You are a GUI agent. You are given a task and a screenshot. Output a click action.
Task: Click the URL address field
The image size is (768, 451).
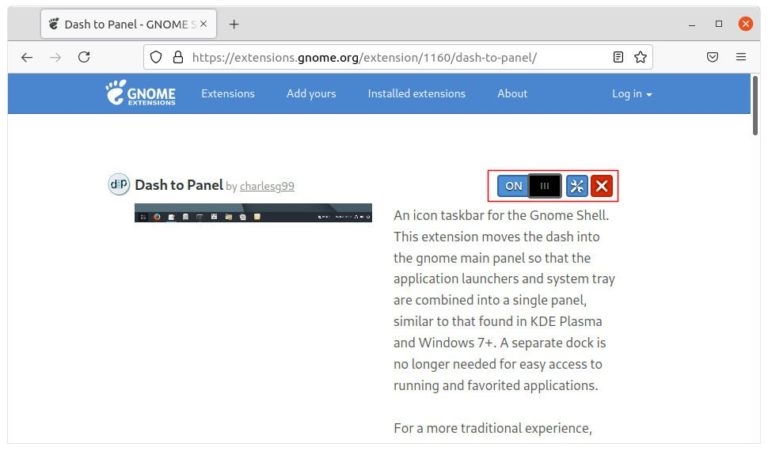pos(397,57)
